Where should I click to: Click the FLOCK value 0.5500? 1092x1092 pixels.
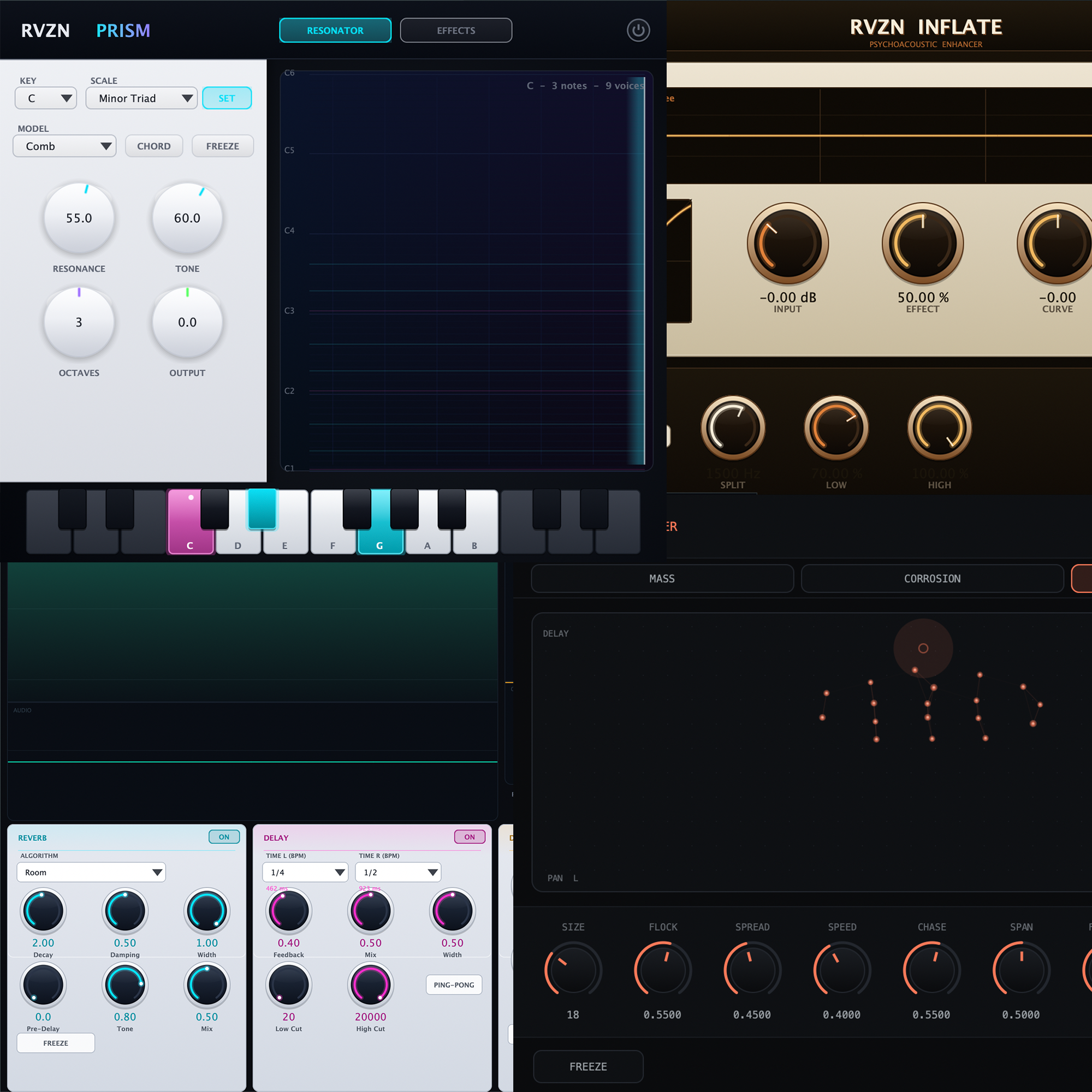(x=662, y=1014)
